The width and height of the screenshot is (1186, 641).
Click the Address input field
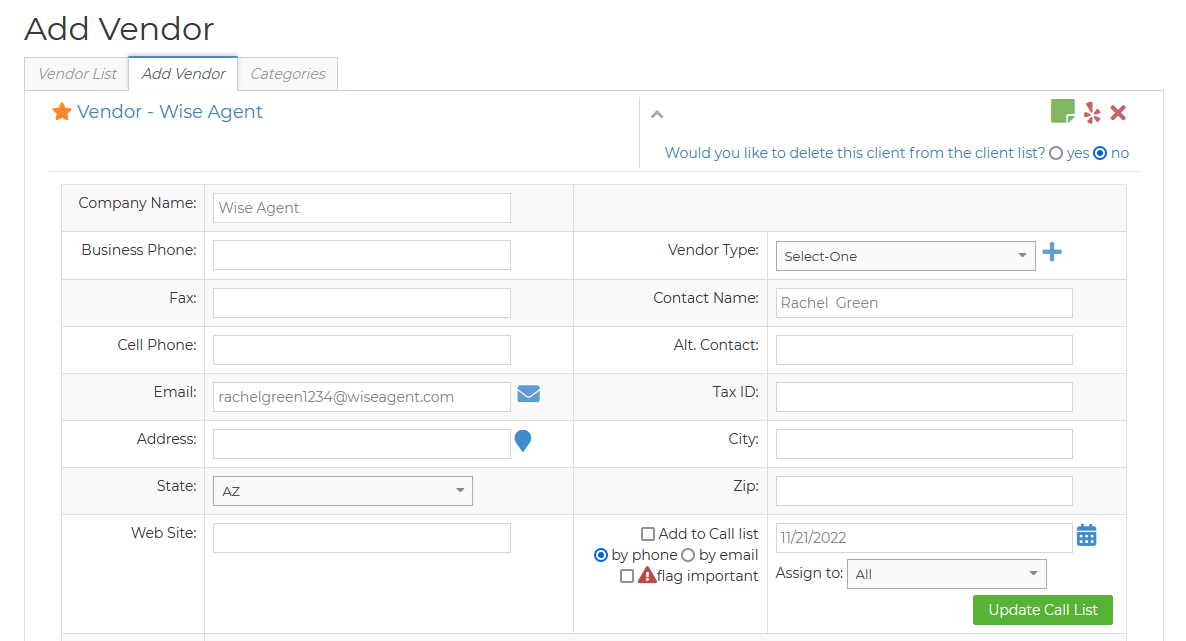coord(362,443)
